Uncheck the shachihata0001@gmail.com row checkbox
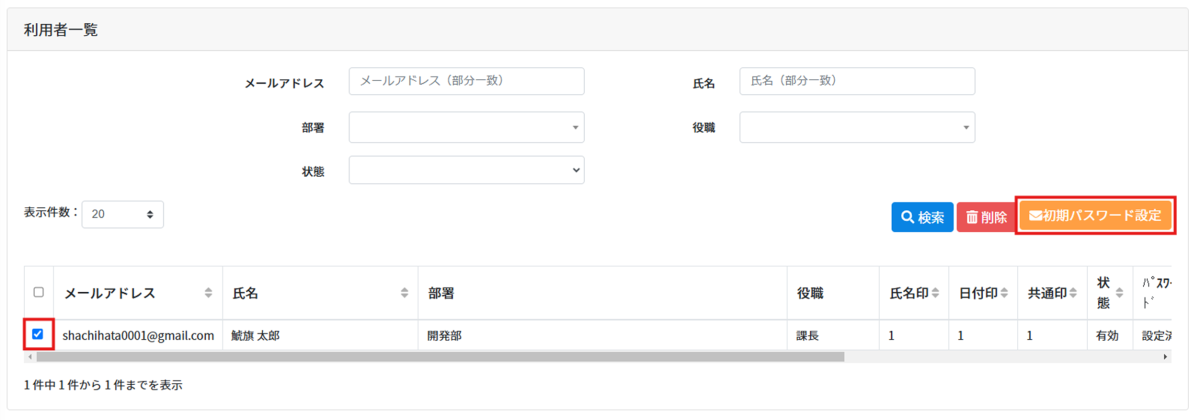The image size is (1200, 420). tap(38, 334)
